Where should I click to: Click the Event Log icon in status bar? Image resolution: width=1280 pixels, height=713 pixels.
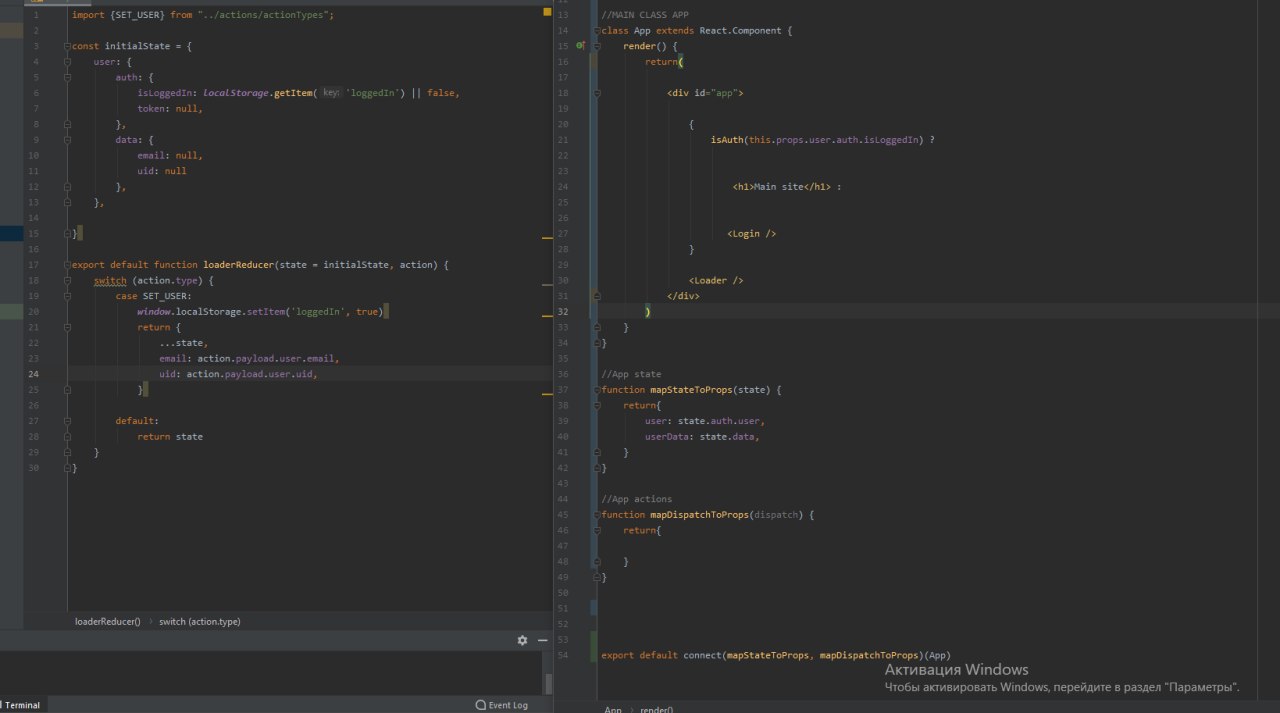coord(481,705)
